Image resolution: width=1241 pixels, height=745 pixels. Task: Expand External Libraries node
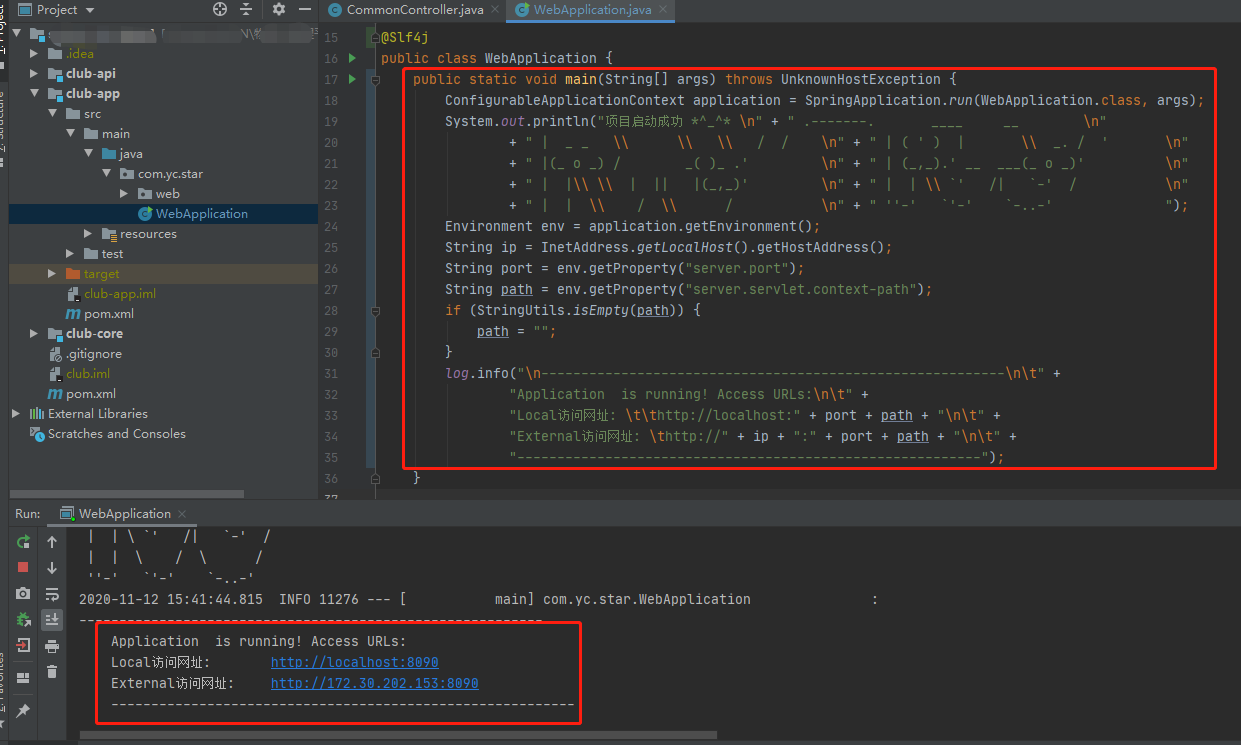(16, 414)
